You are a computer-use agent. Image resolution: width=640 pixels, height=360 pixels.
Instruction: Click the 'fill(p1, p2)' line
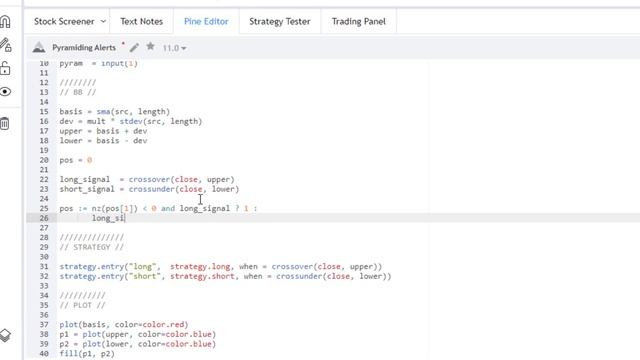[x=87, y=354]
